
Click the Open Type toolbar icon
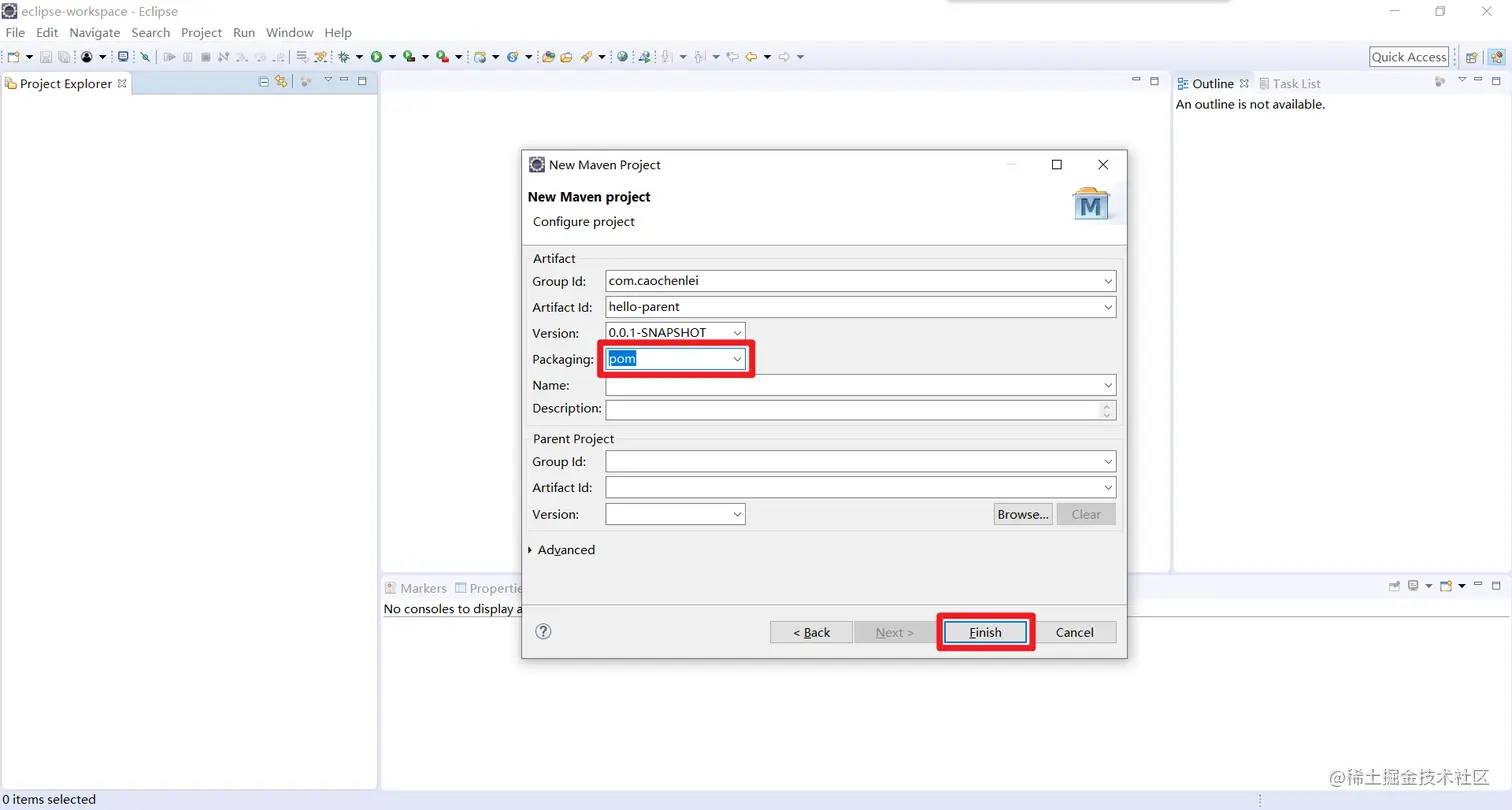pyautogui.click(x=548, y=57)
